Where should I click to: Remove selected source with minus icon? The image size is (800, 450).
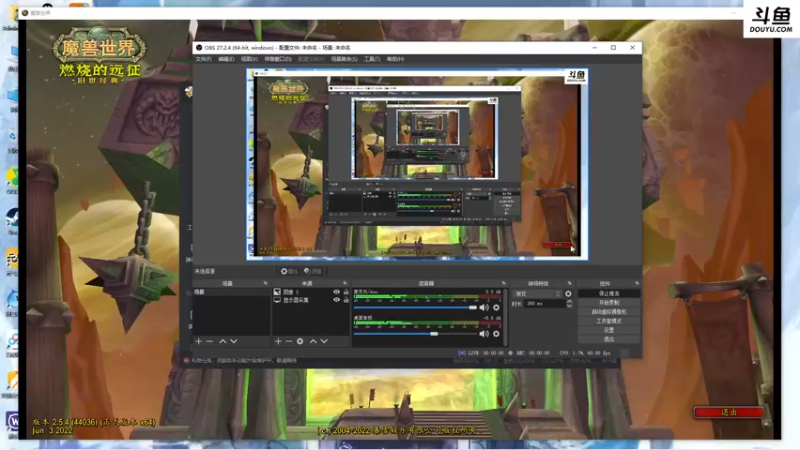[x=289, y=341]
